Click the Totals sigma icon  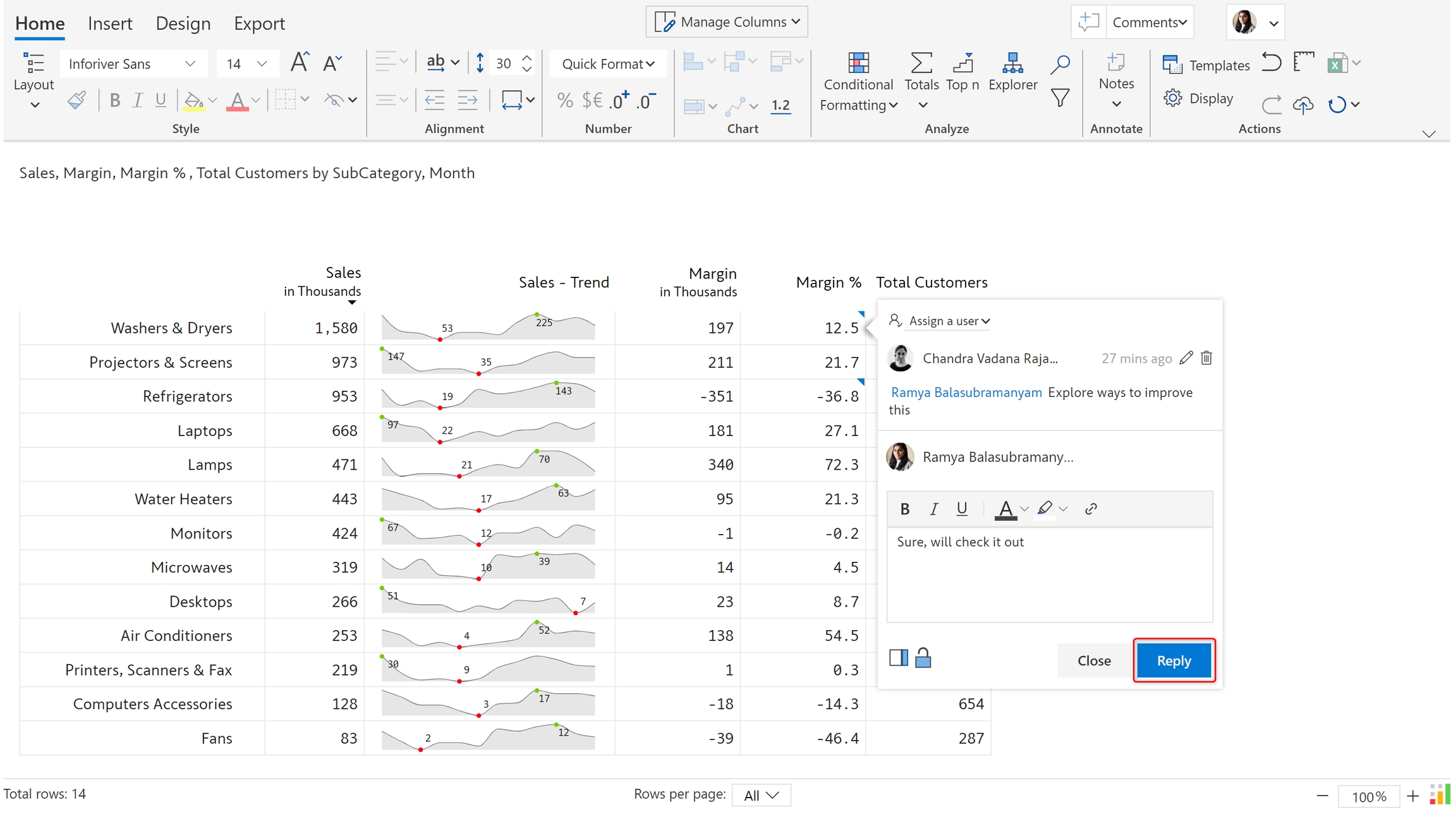tap(921, 63)
